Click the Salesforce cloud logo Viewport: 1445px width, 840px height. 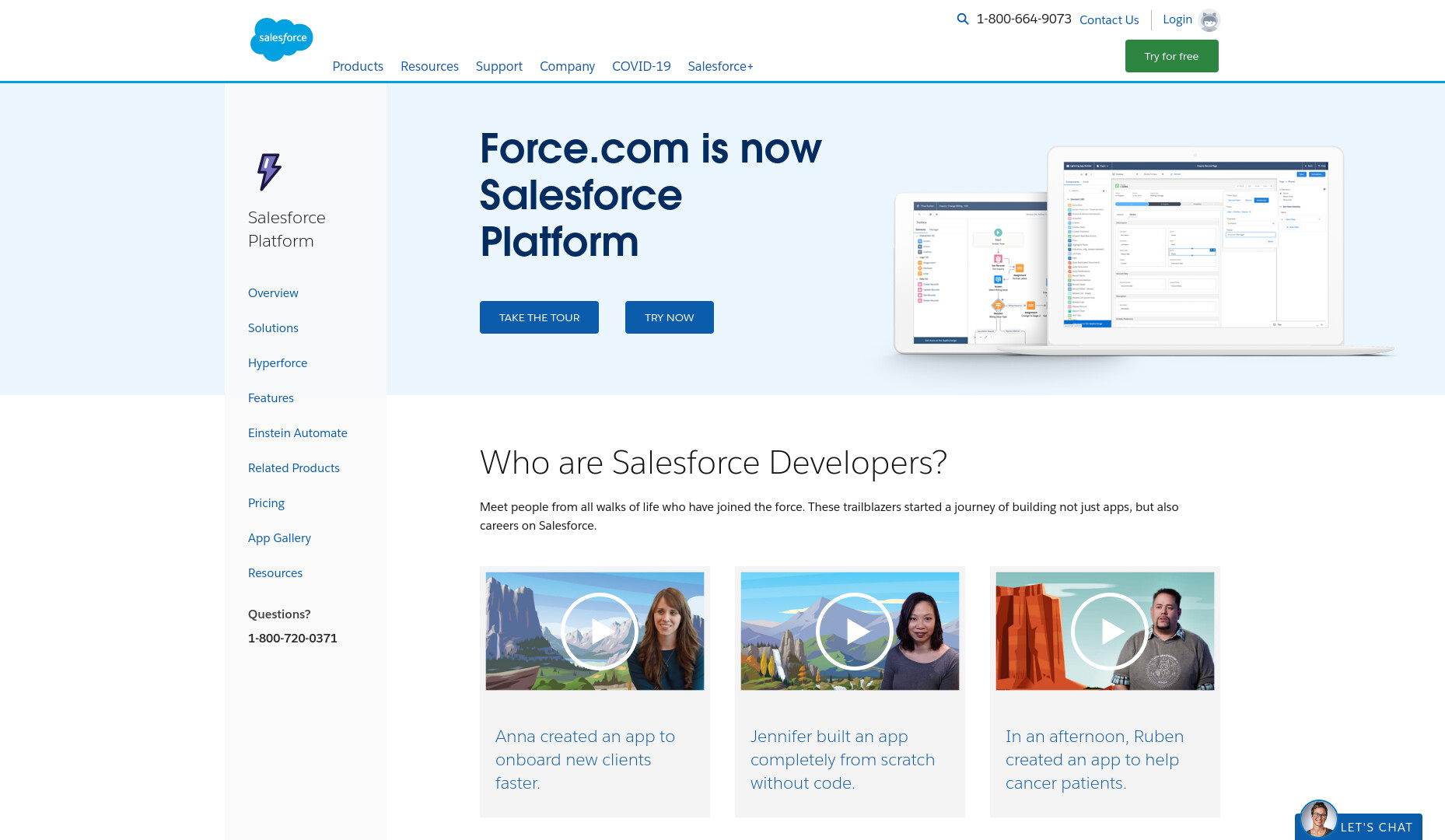tap(282, 39)
